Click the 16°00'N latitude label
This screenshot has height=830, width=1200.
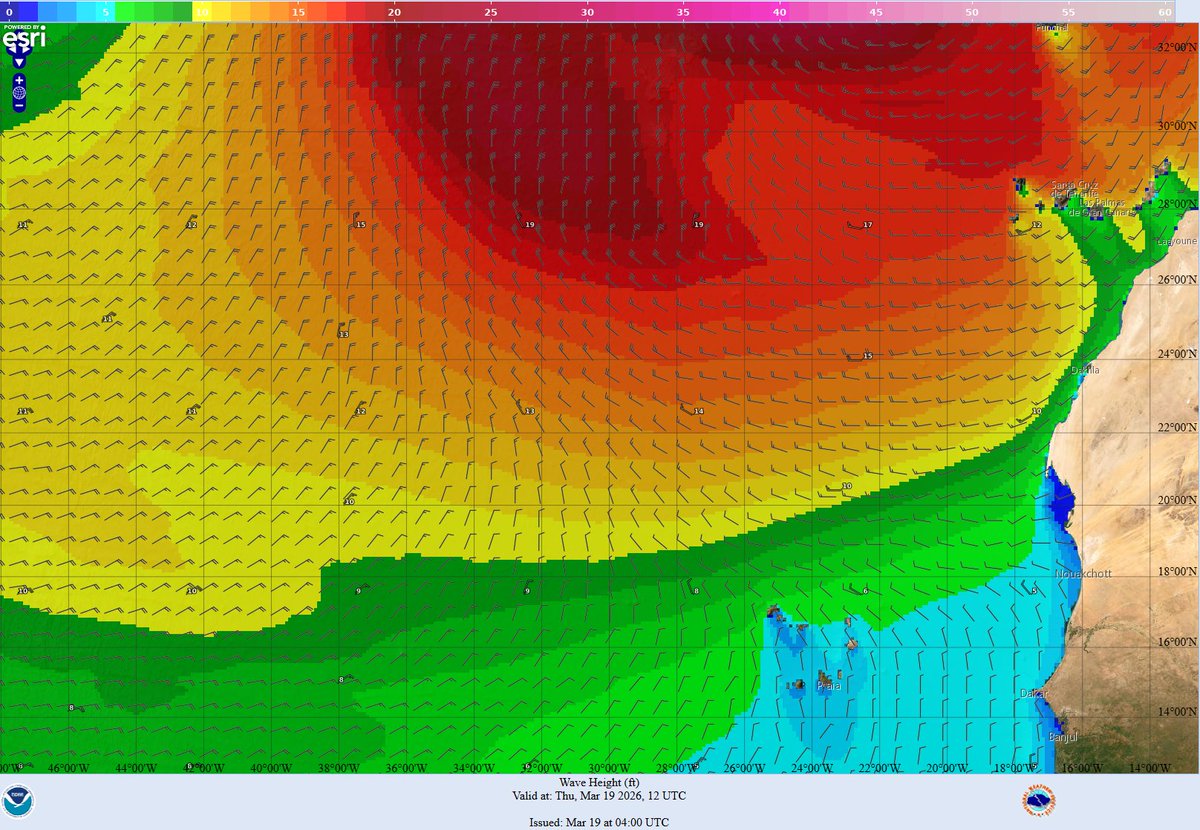[x=1178, y=642]
